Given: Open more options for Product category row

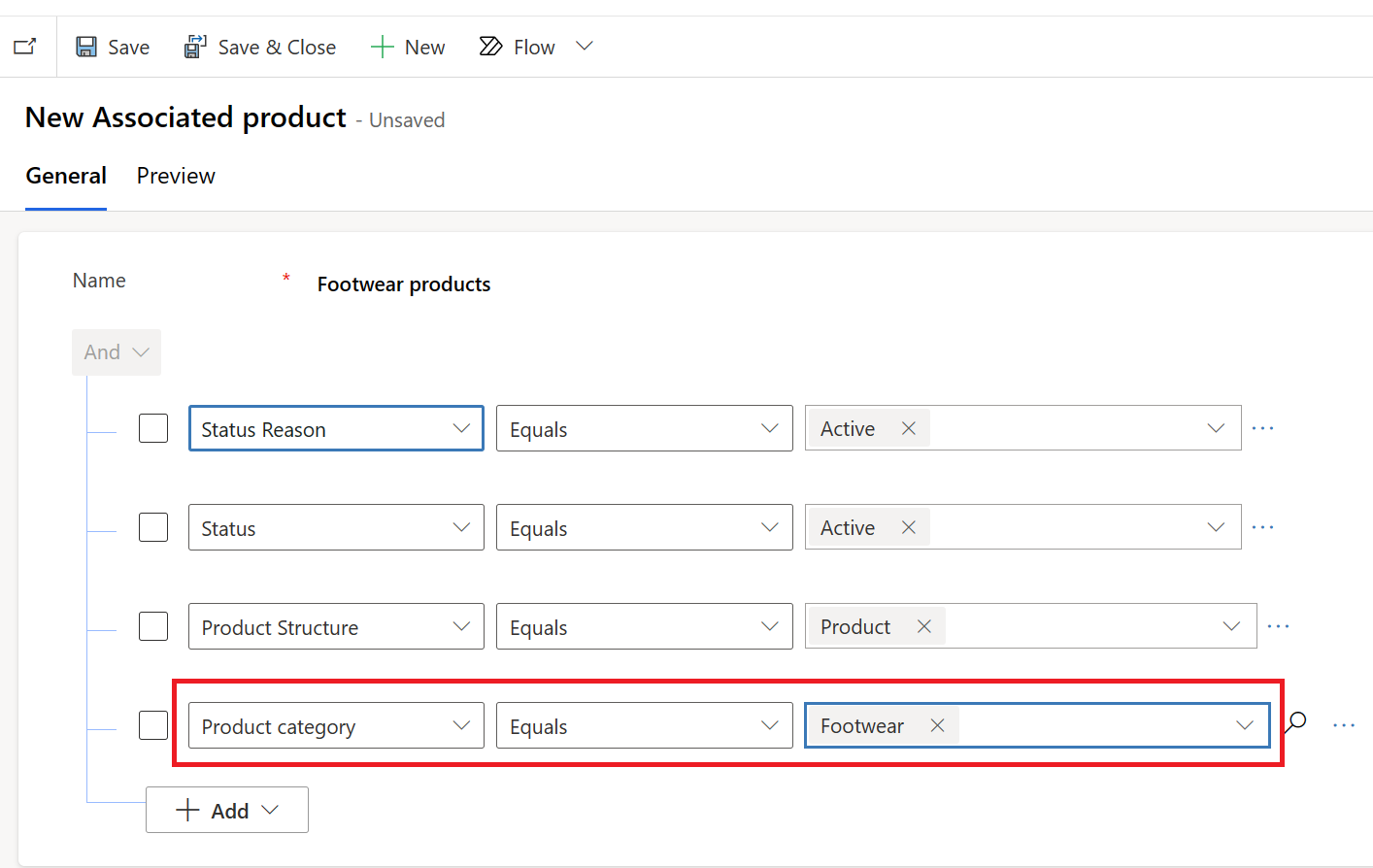Looking at the screenshot, I should [x=1344, y=725].
